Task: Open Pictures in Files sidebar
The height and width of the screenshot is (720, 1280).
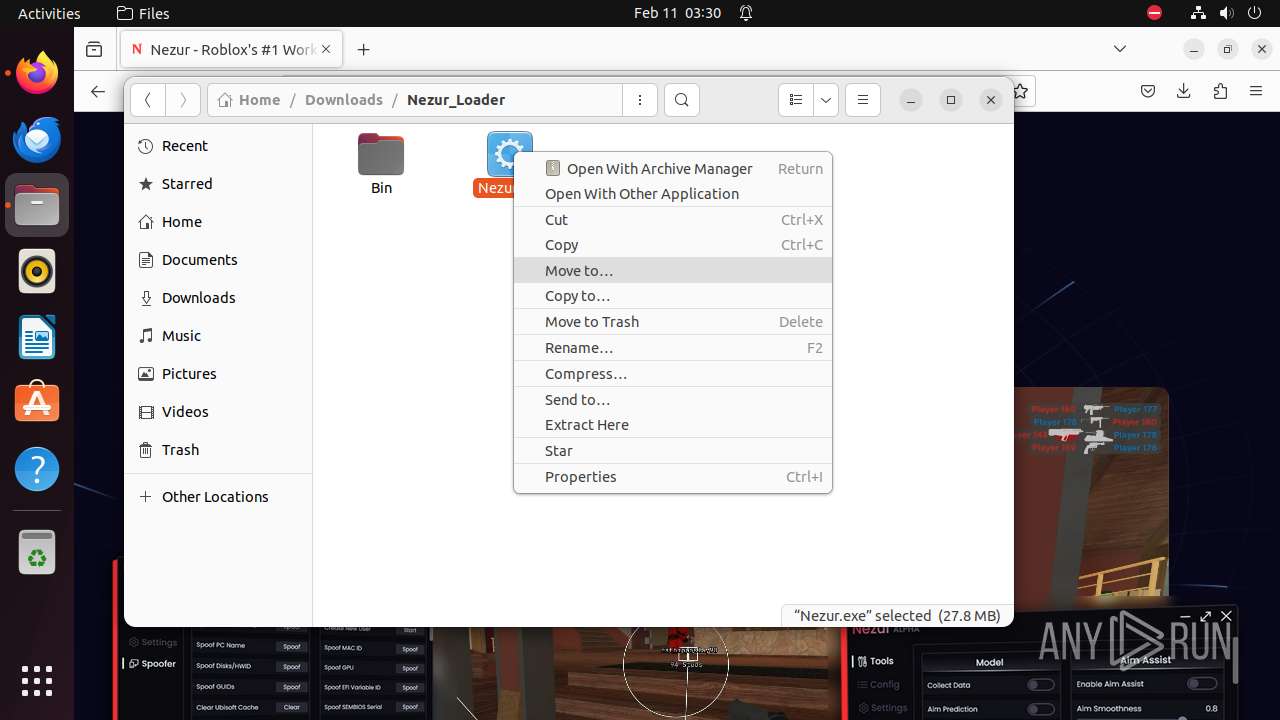Action: [x=218, y=374]
